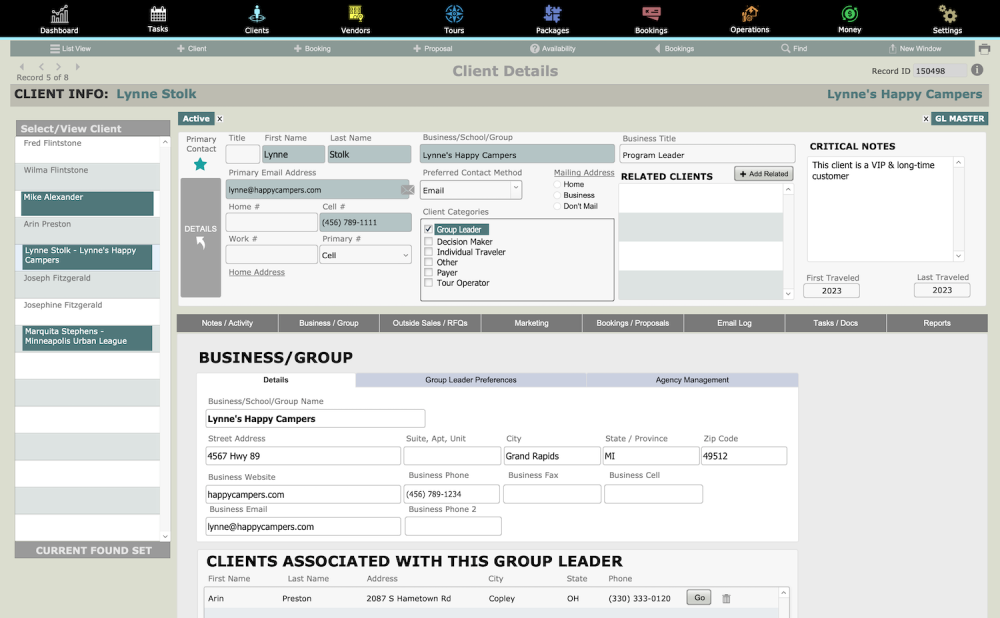Open the Email Log tab

point(734,323)
